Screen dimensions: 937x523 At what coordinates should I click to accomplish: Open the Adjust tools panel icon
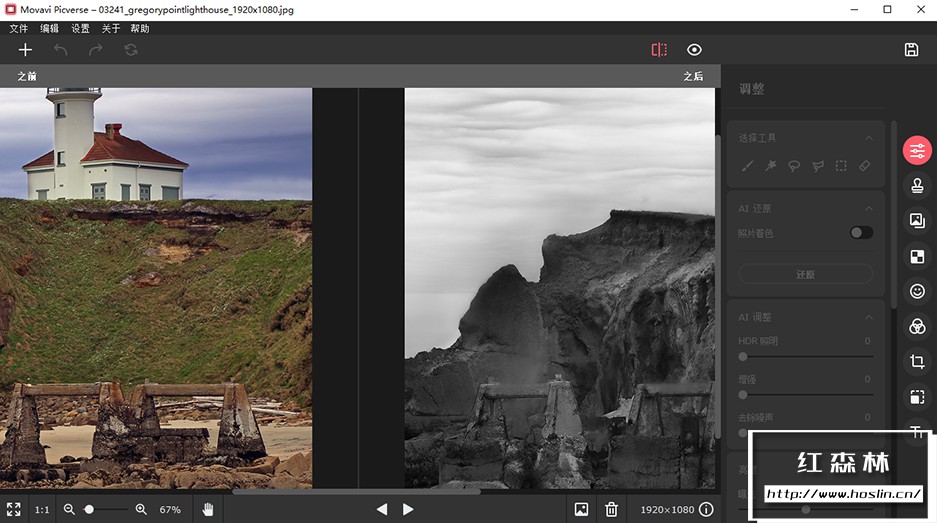point(917,151)
